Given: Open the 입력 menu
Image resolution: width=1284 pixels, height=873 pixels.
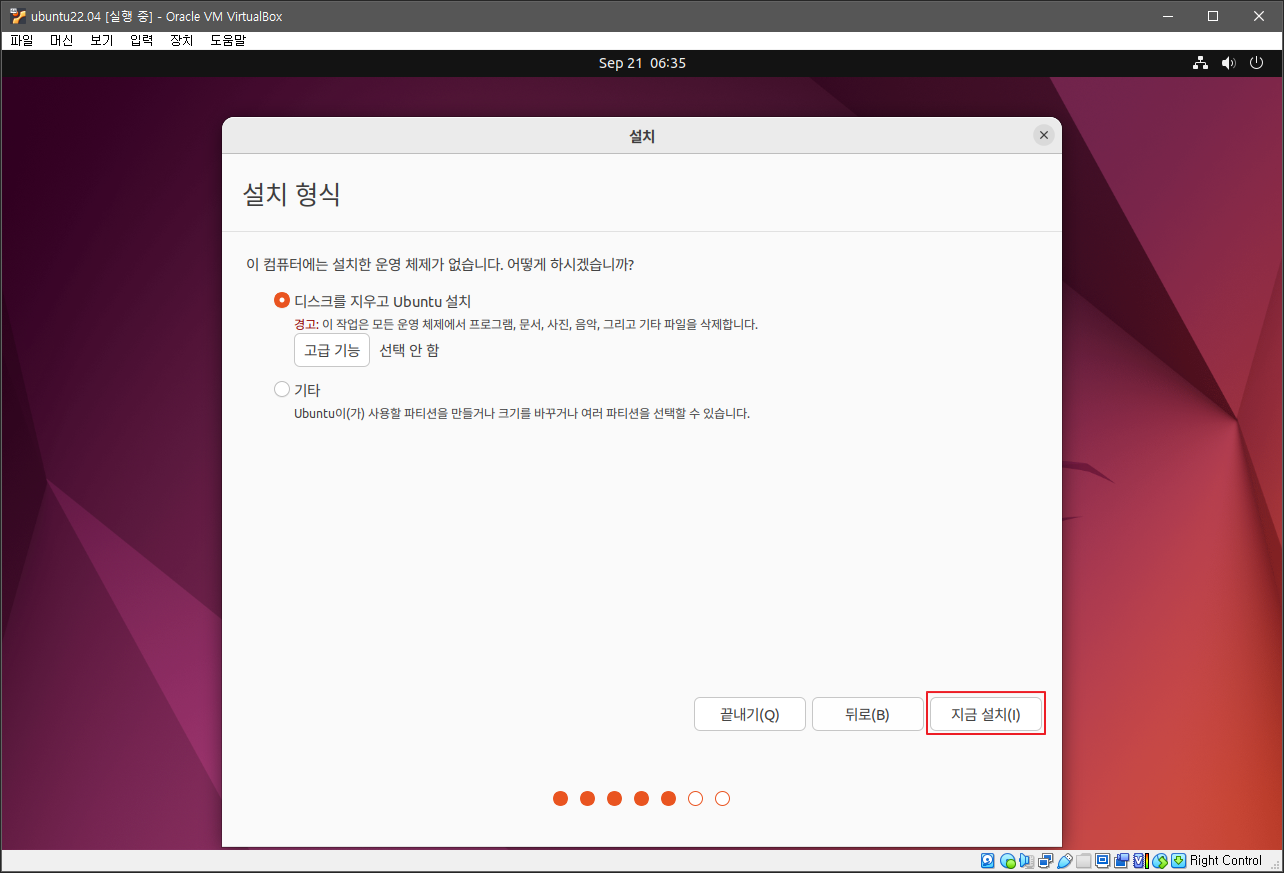Looking at the screenshot, I should click(x=142, y=41).
